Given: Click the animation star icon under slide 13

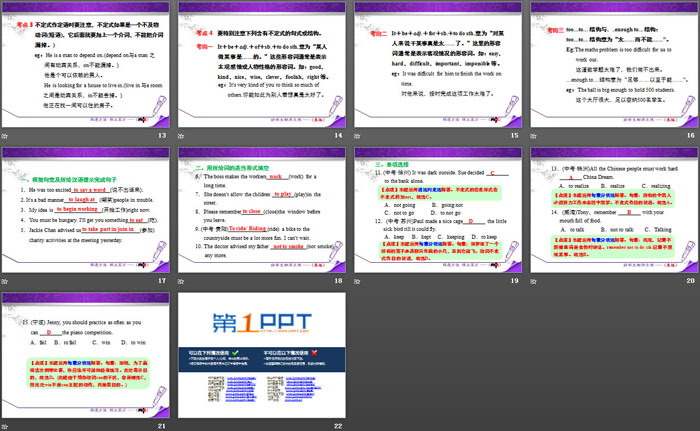Looking at the screenshot, I should coord(5,136).
